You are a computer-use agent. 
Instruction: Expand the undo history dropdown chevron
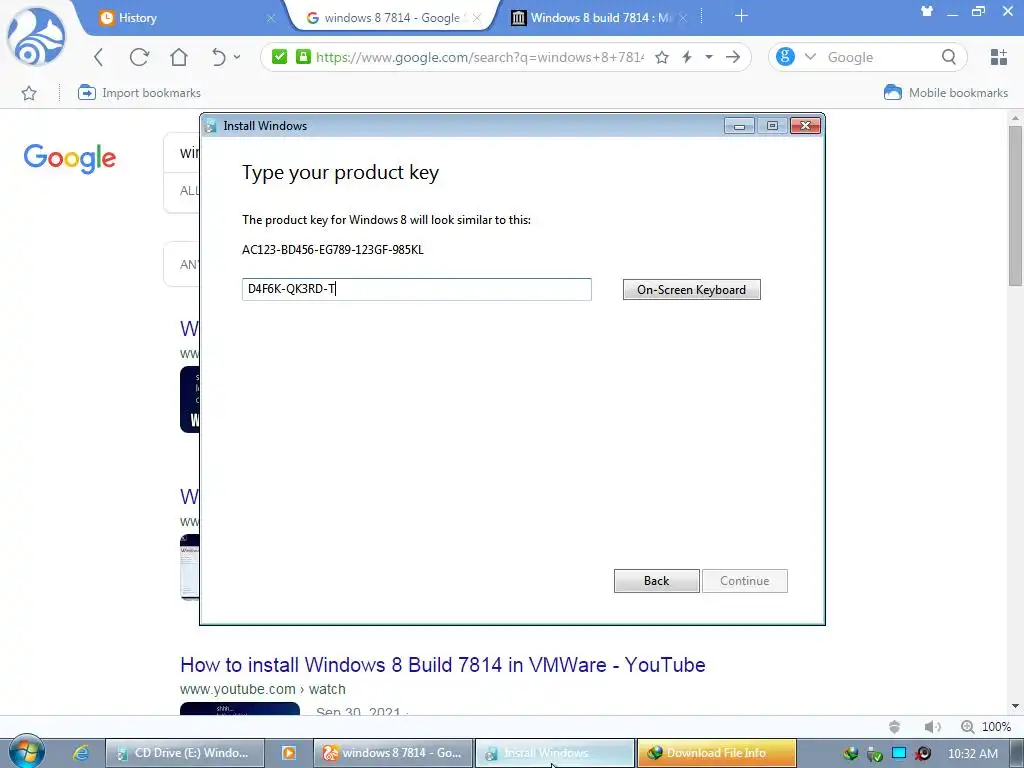pyautogui.click(x=237, y=57)
